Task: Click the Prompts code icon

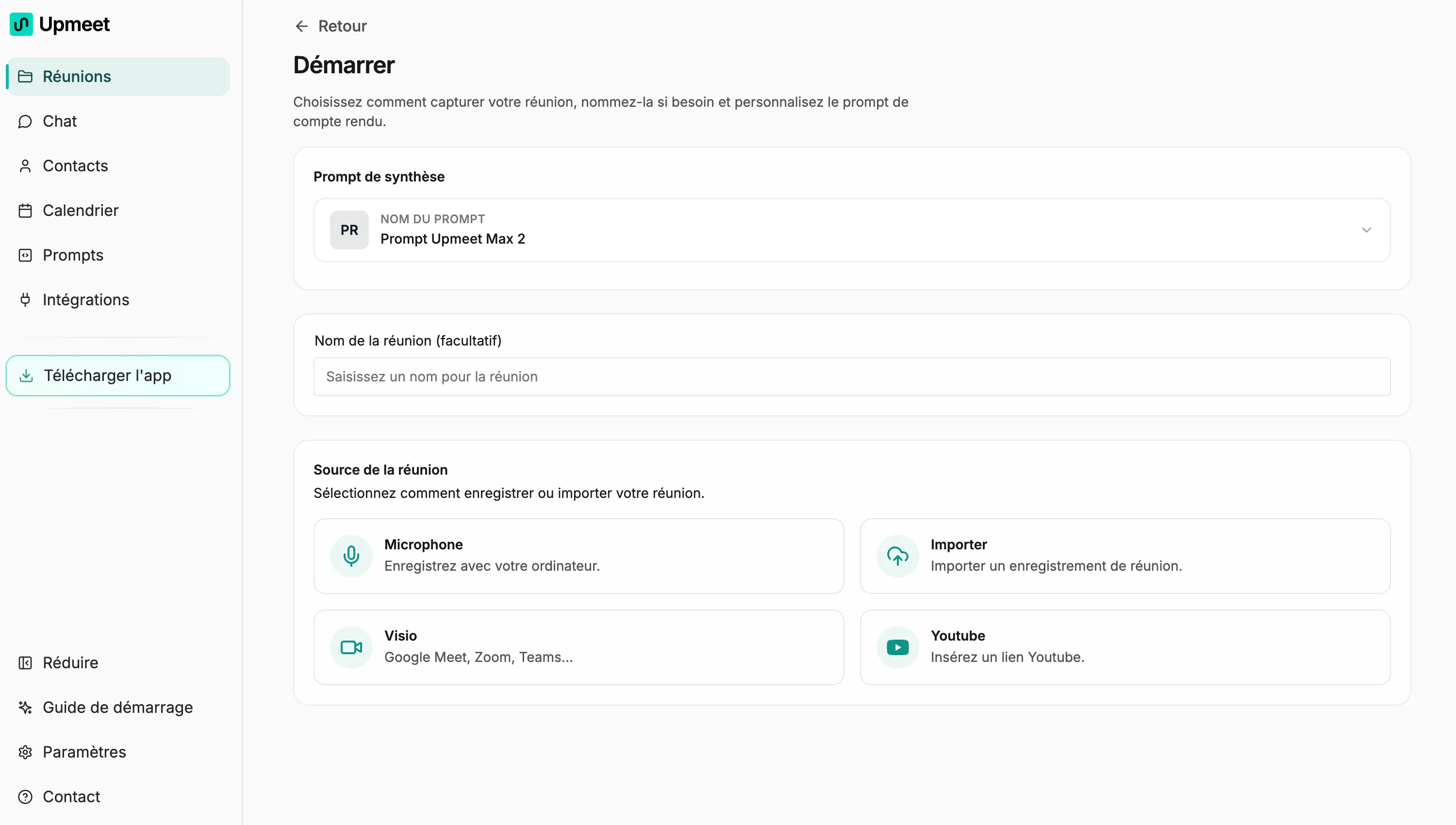Action: tap(25, 255)
